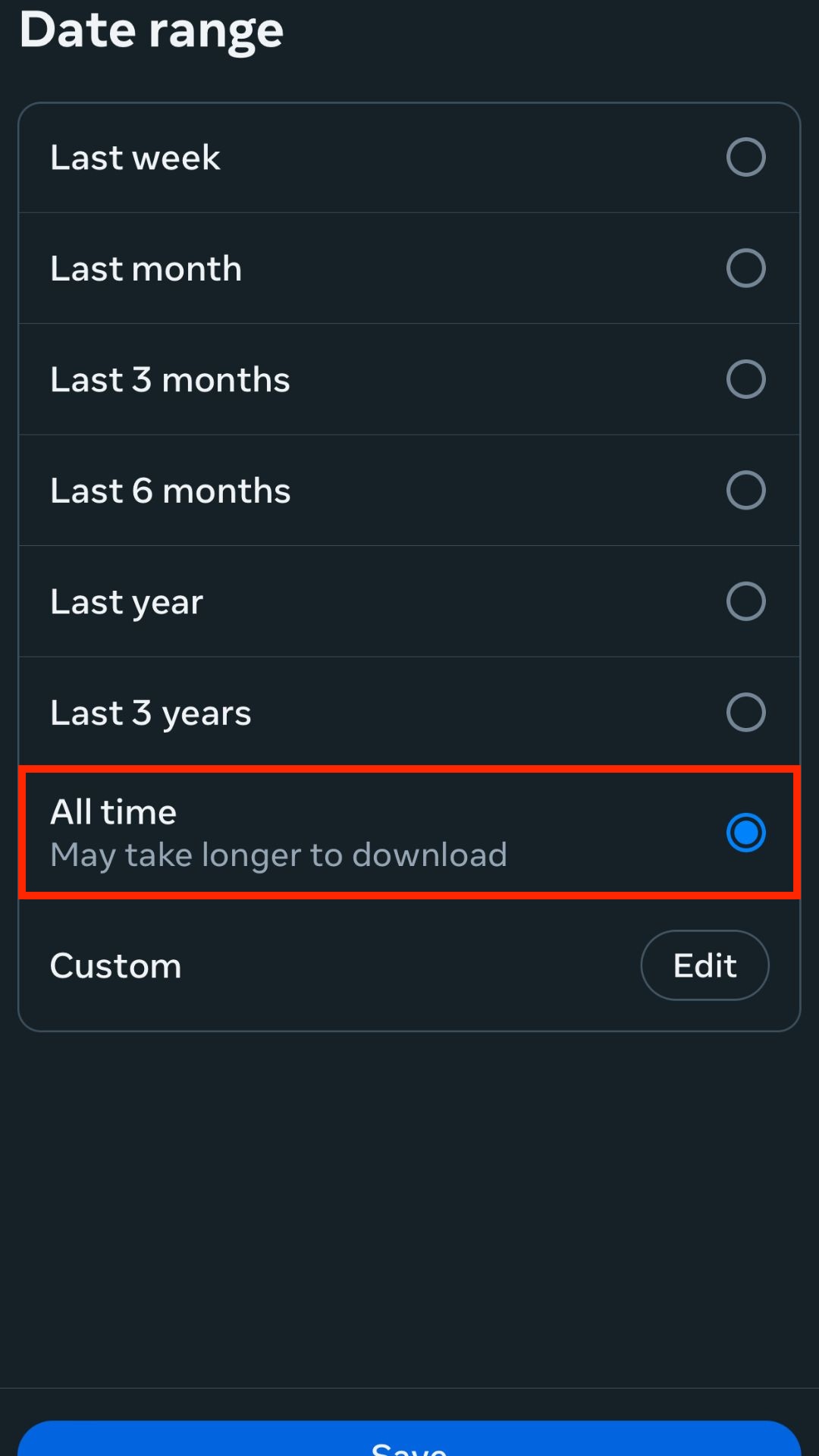Screen dimensions: 819x1456
Task: Pick the Last 3 months radio button
Action: point(745,379)
